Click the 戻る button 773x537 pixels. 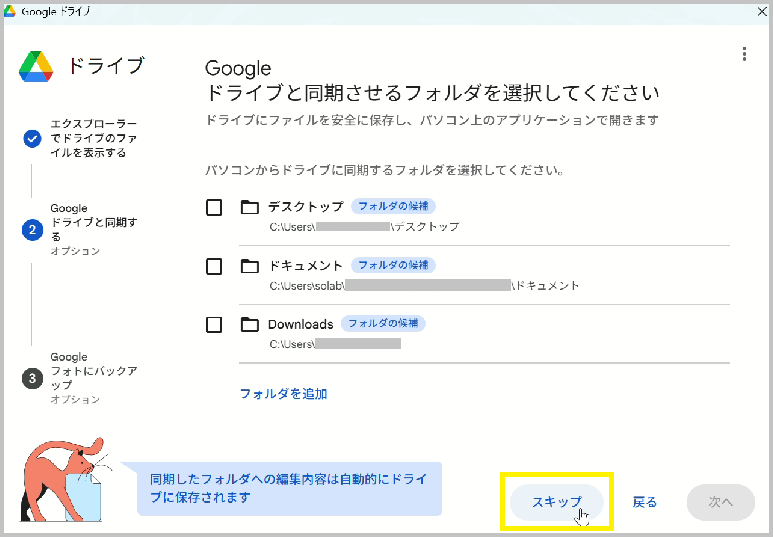645,502
